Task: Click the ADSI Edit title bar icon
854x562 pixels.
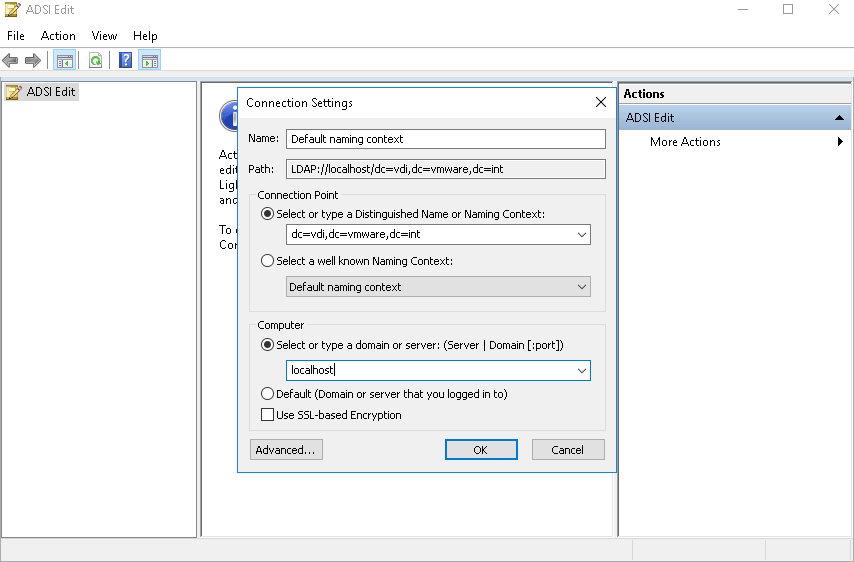Action: 12,9
